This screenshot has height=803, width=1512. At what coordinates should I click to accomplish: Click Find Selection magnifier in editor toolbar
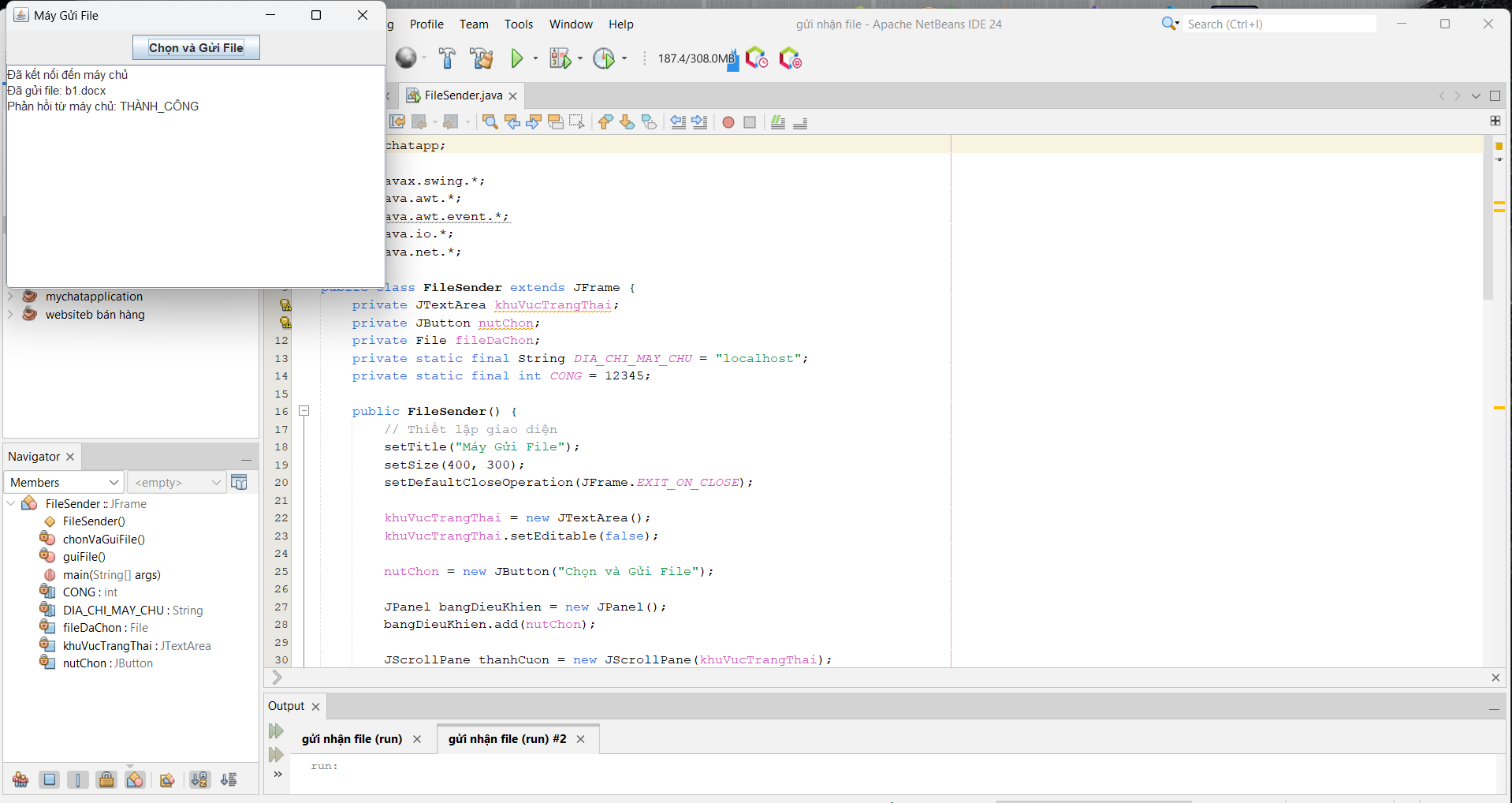click(490, 122)
